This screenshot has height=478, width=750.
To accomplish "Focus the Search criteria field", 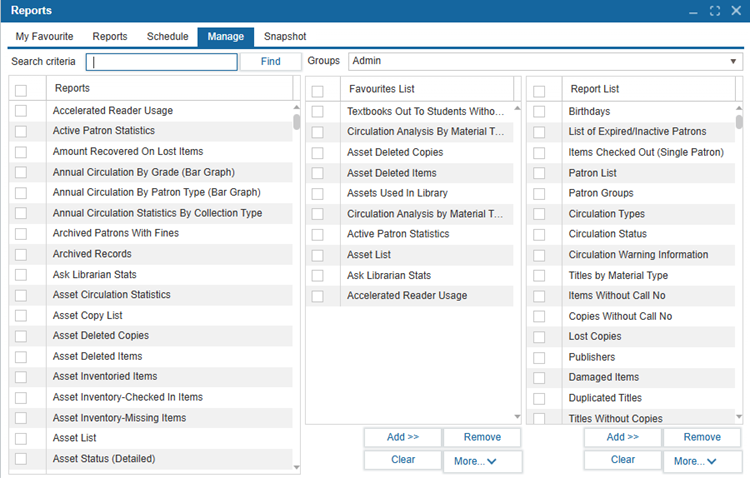I will (x=162, y=62).
